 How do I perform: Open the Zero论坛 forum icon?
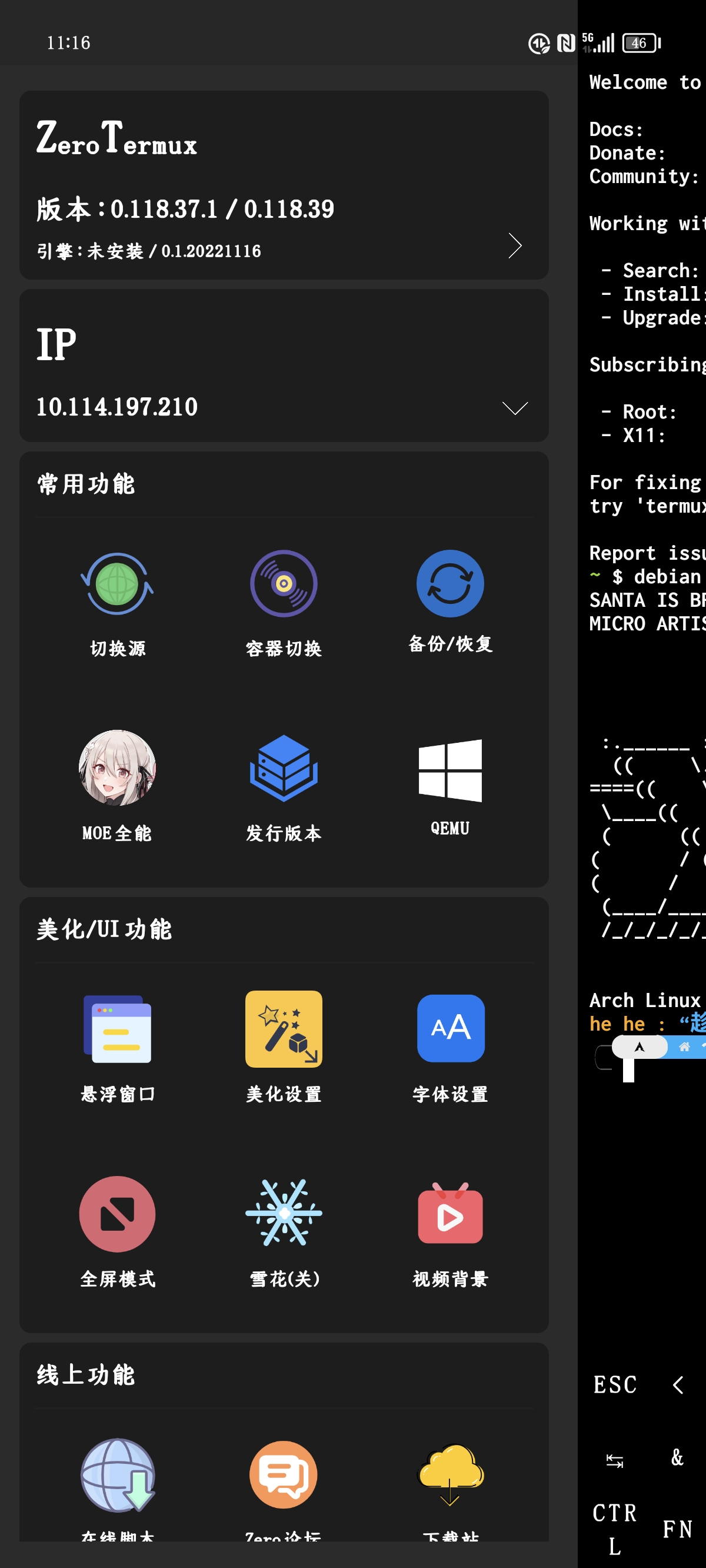point(284,1476)
